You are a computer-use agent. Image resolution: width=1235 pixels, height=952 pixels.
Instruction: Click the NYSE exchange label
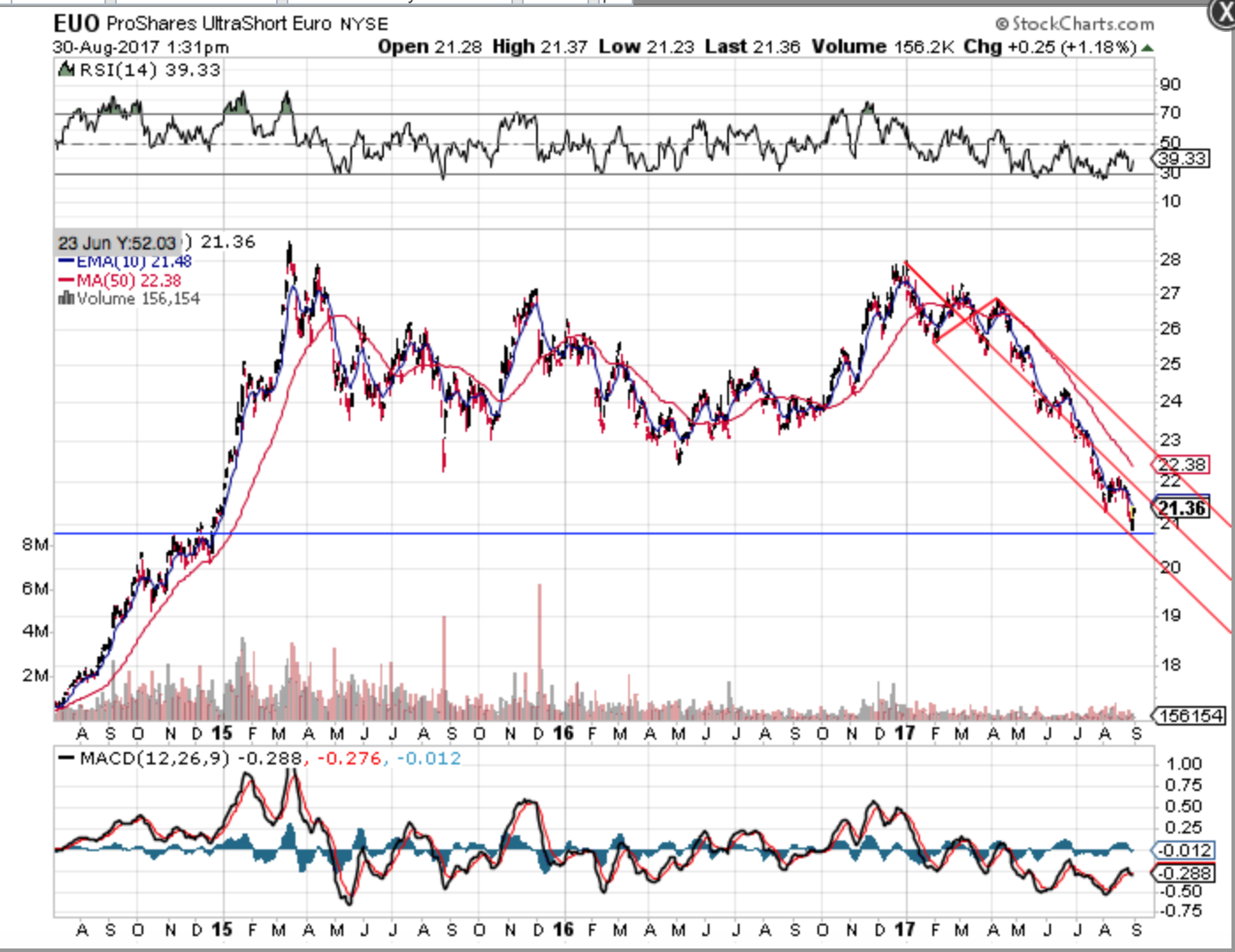click(364, 24)
